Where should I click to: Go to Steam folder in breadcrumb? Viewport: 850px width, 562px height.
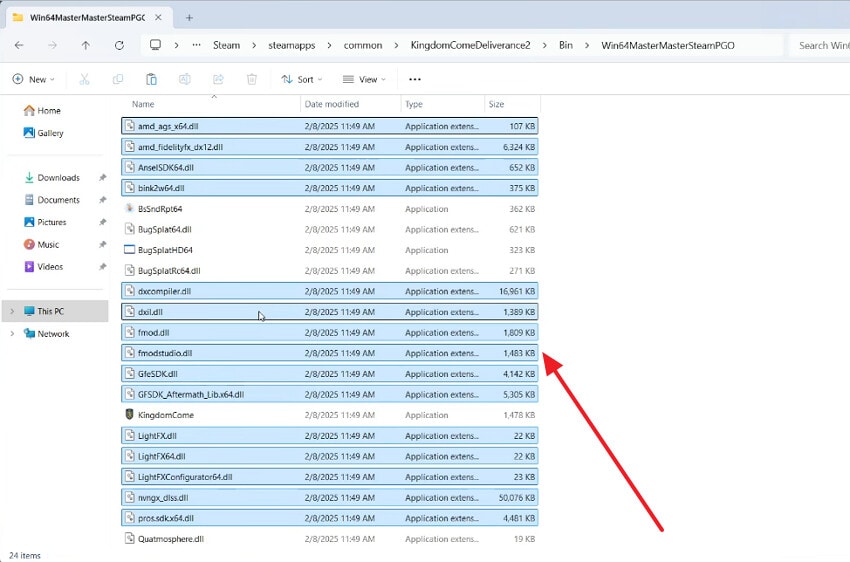[x=226, y=46]
